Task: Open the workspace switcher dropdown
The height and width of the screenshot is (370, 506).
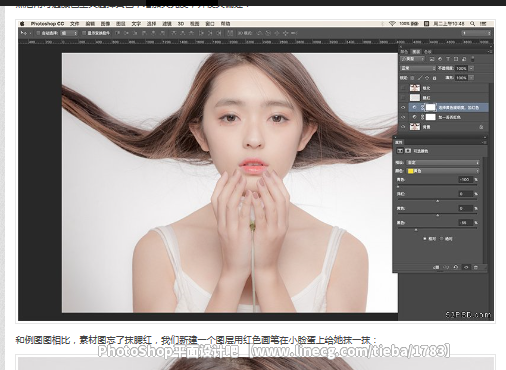Action: (x=476, y=33)
